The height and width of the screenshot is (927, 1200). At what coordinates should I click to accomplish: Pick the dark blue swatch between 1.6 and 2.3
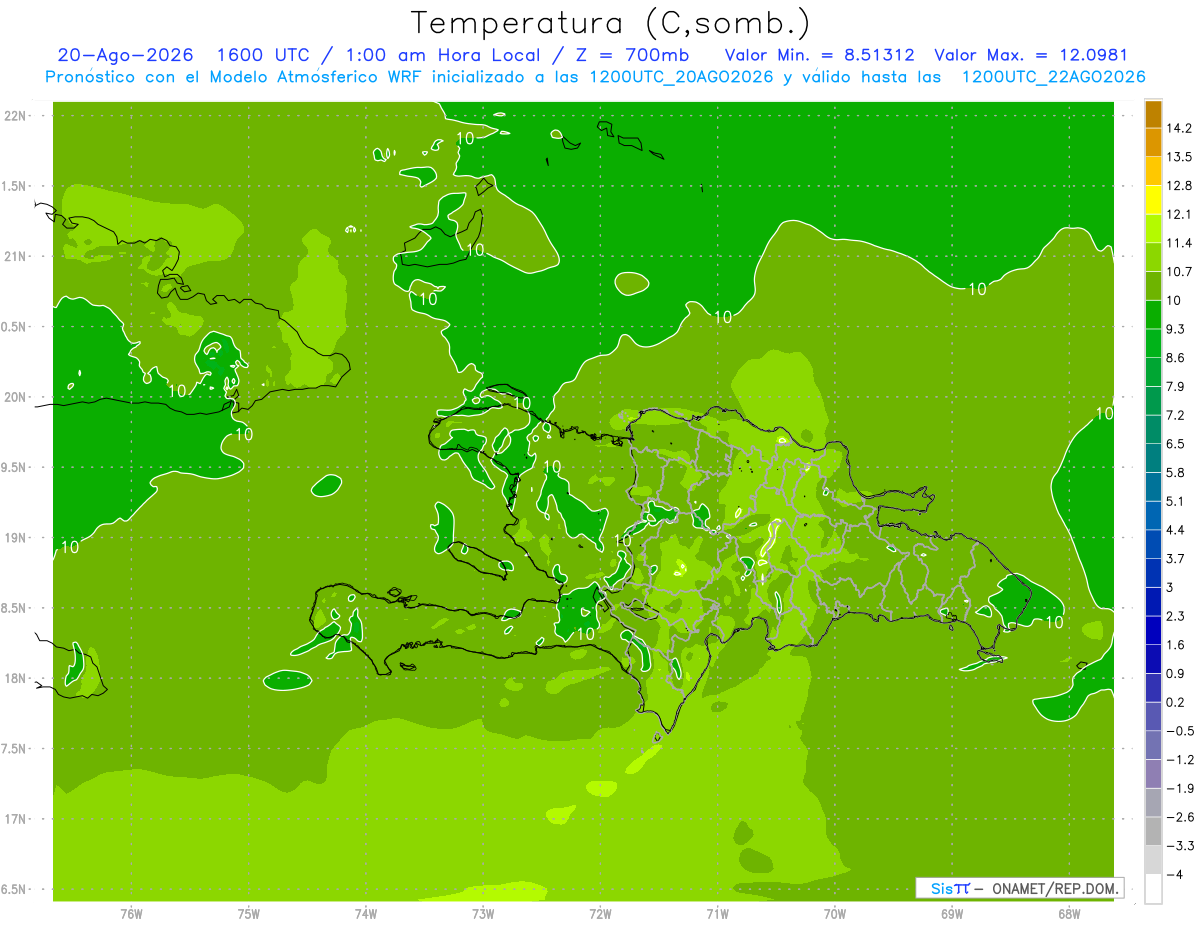[1153, 630]
